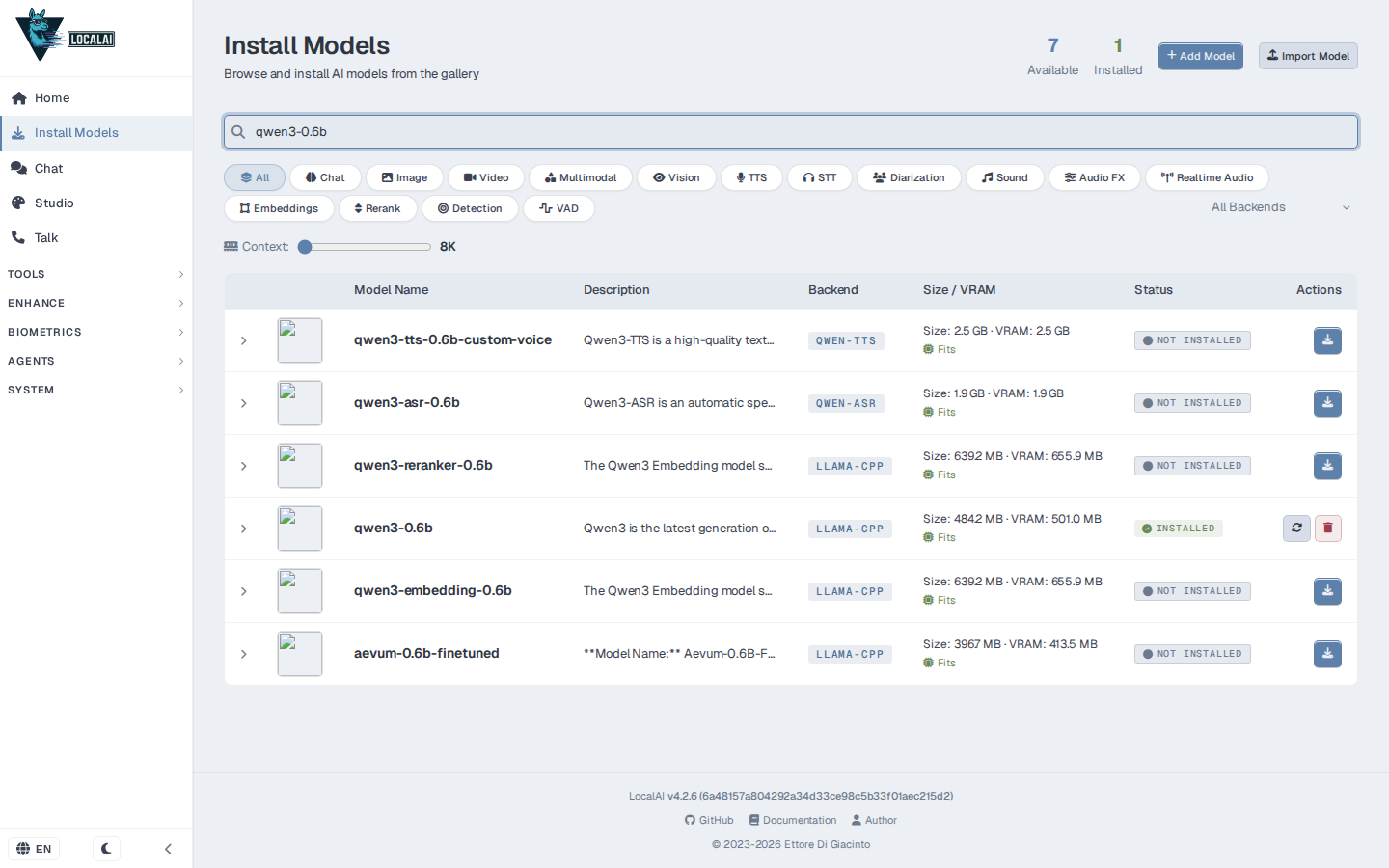The height and width of the screenshot is (868, 1389).
Task: Filter models by Multimodal category
Action: pyautogui.click(x=581, y=177)
